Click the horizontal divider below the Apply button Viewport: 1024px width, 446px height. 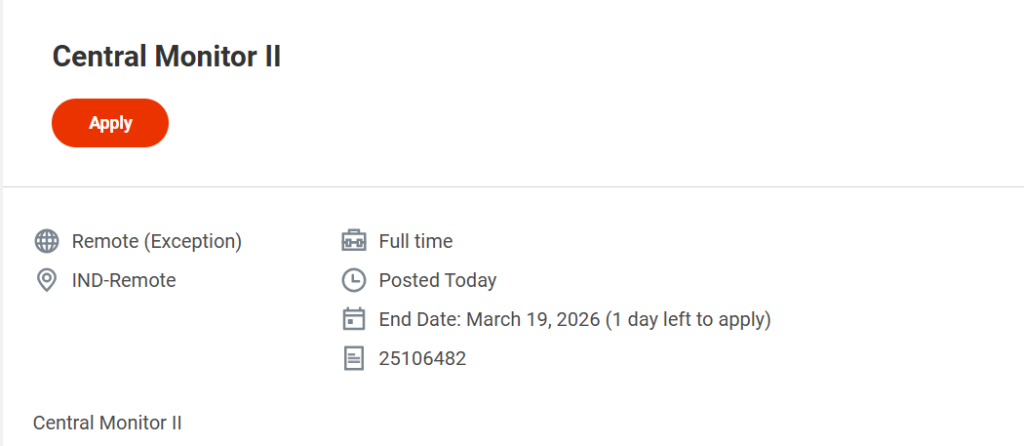[512, 186]
